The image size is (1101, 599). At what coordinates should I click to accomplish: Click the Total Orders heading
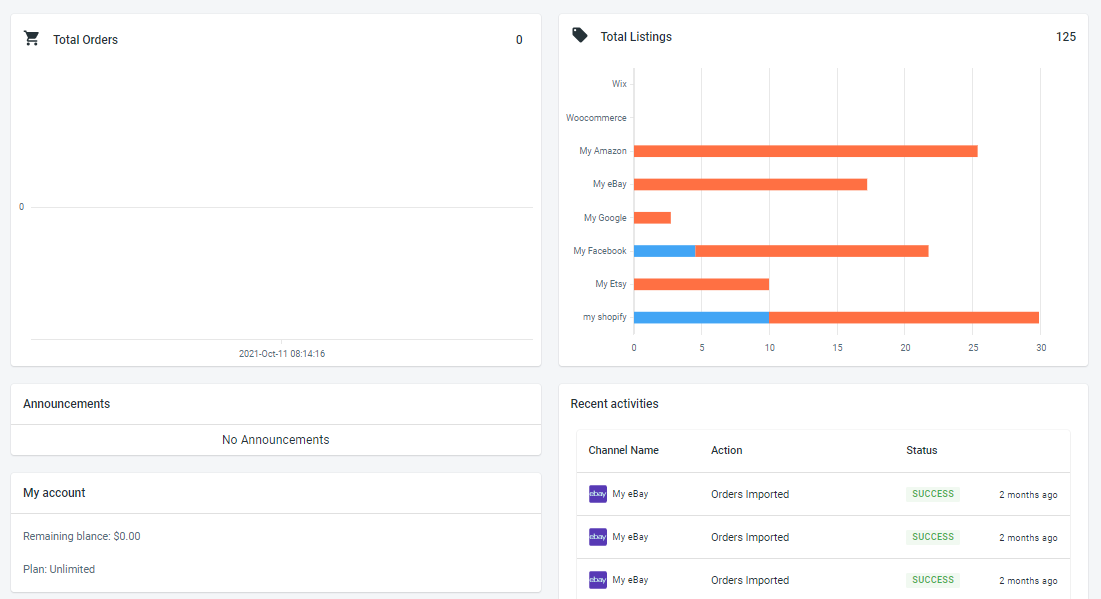click(x=85, y=39)
